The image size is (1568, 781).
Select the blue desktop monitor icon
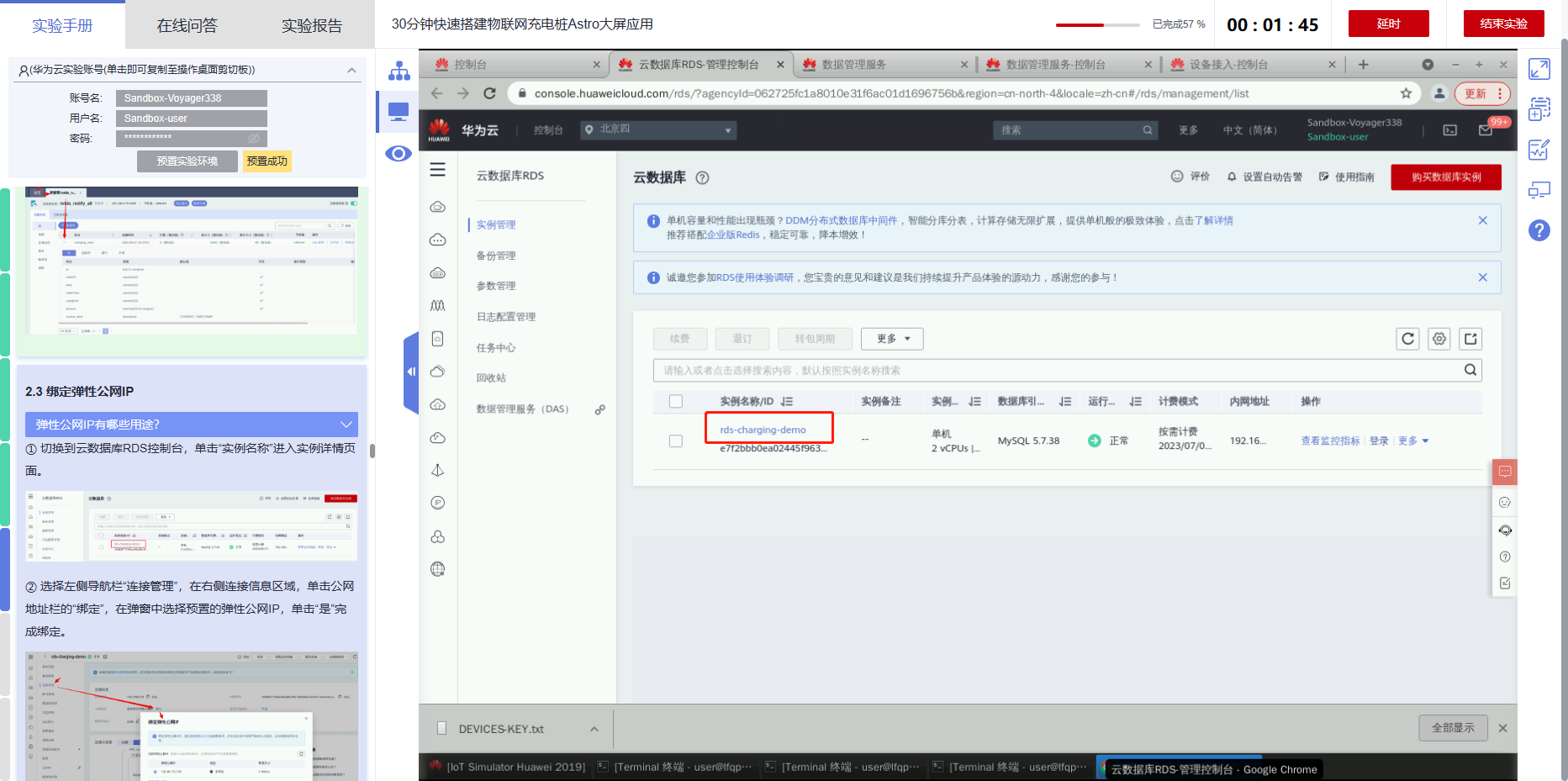point(399,112)
